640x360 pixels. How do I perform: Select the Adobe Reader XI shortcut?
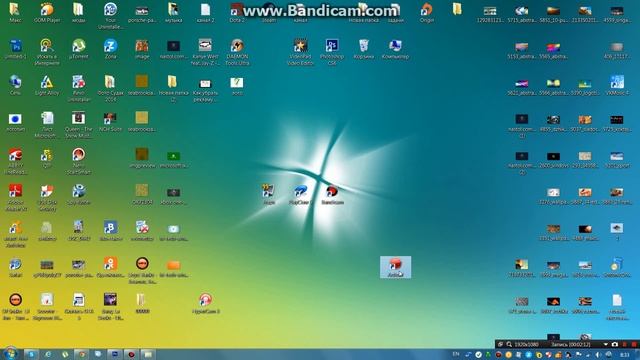(x=15, y=197)
